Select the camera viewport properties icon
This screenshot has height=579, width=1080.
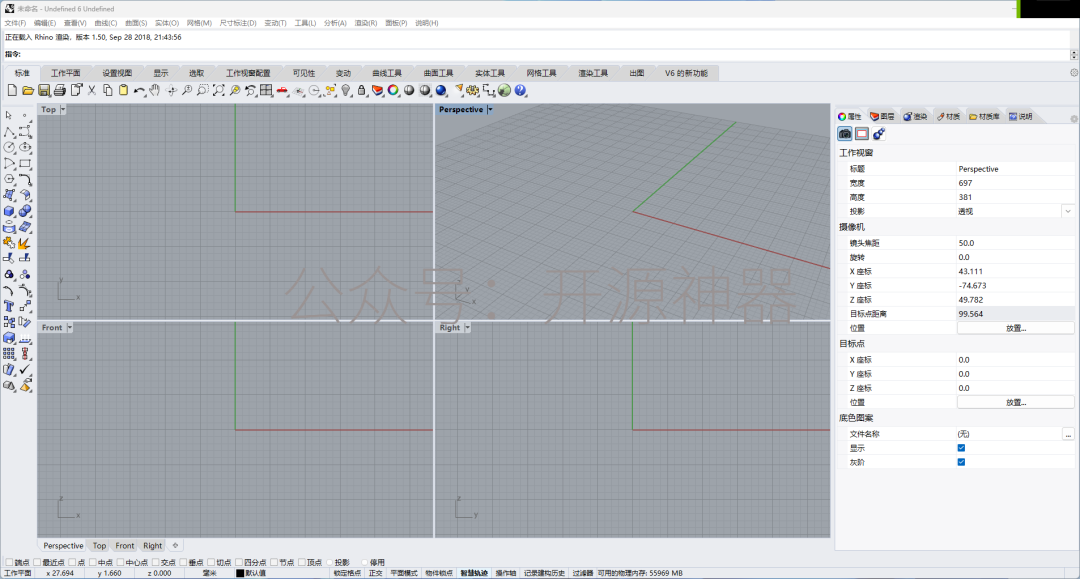pos(844,134)
